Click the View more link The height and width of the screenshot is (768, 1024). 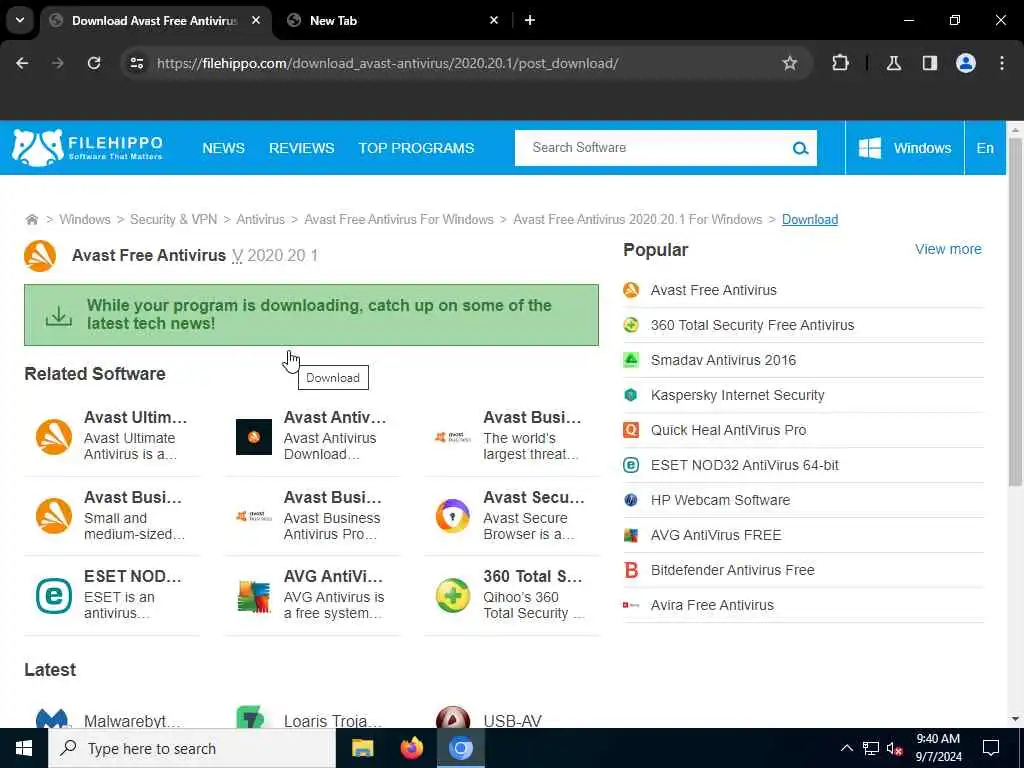tap(948, 249)
